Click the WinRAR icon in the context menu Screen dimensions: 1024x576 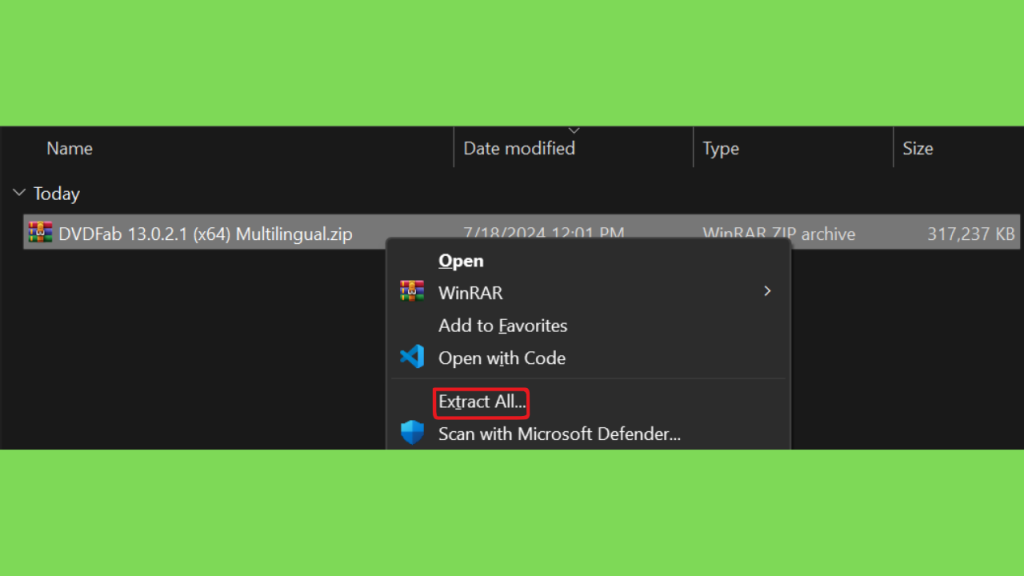coord(411,291)
